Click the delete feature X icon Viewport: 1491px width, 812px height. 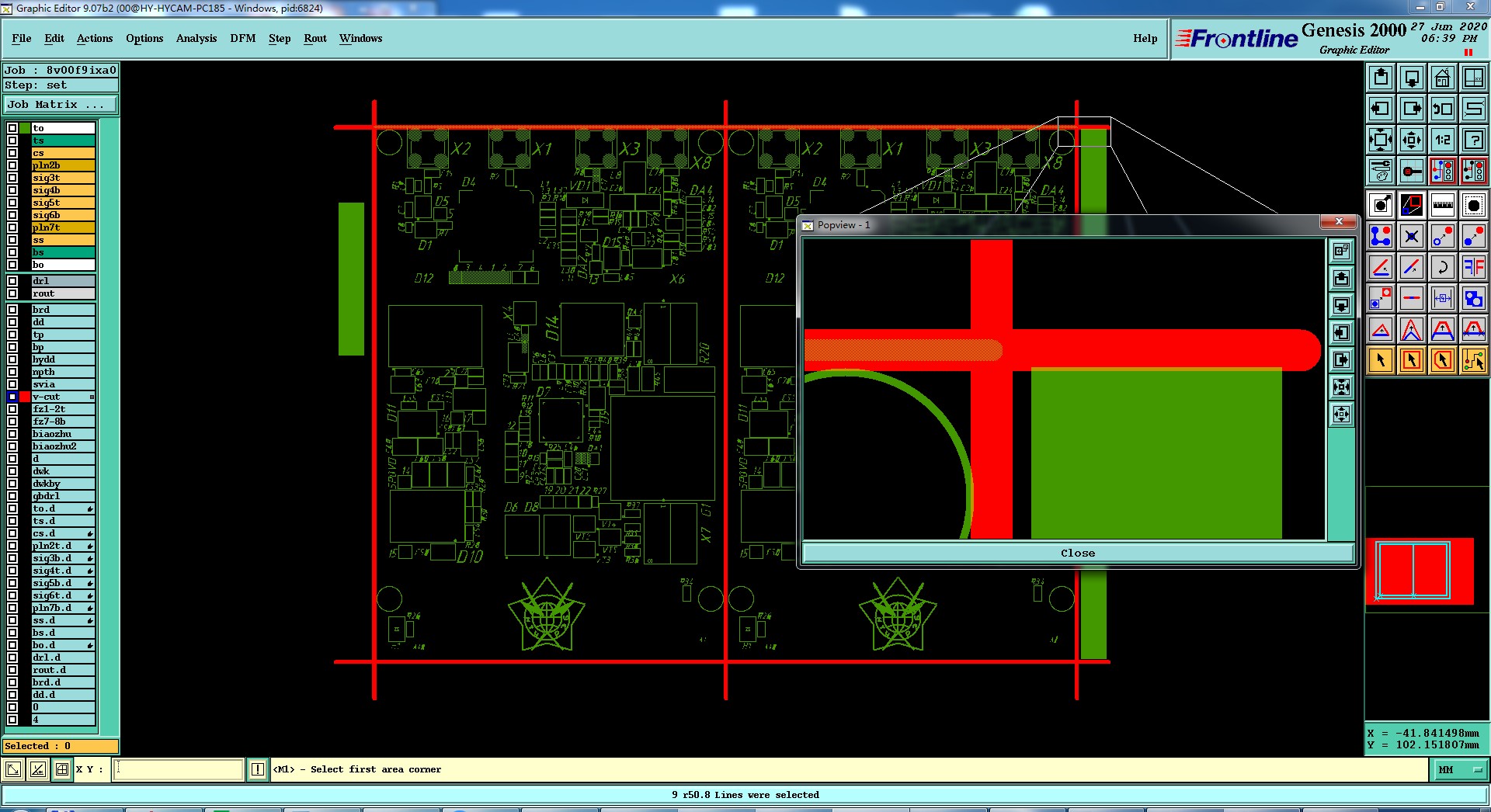pyautogui.click(x=1412, y=236)
